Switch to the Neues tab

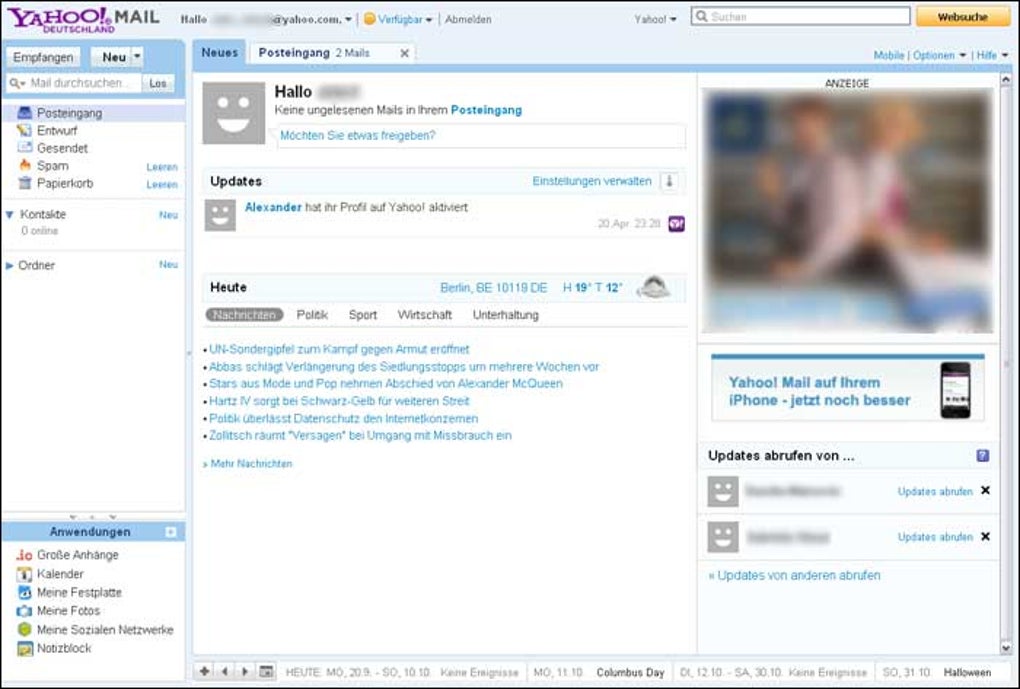pyautogui.click(x=220, y=53)
